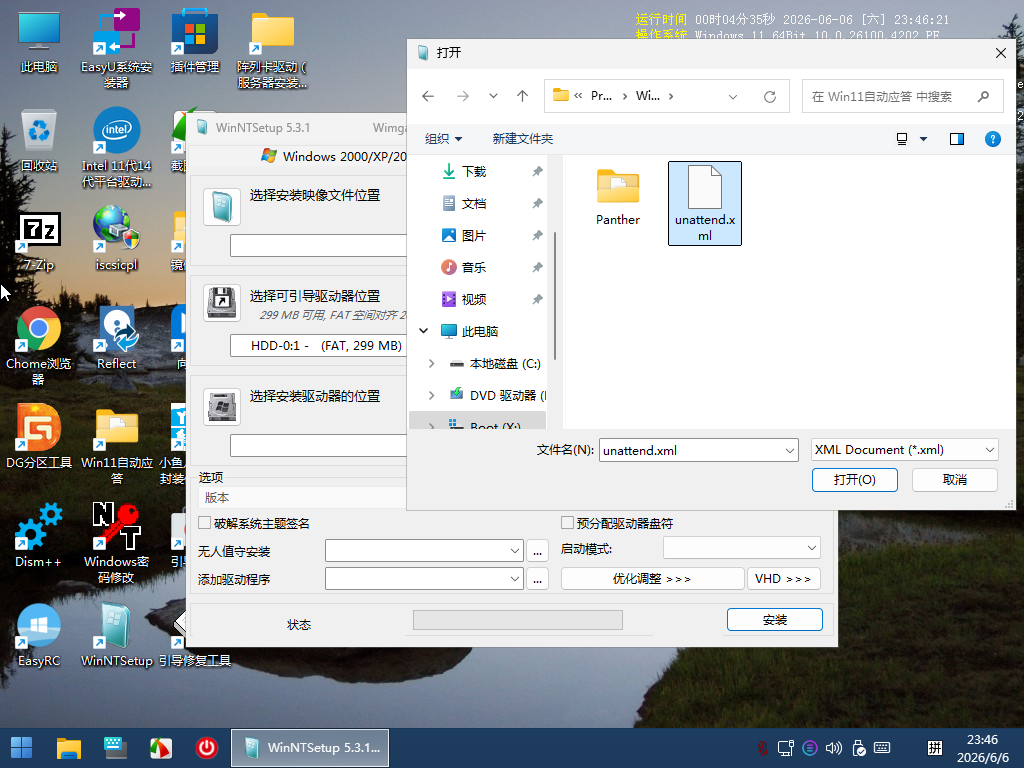Enable 破解系统主题签名 checkbox
The height and width of the screenshot is (768, 1024).
pyautogui.click(x=204, y=522)
